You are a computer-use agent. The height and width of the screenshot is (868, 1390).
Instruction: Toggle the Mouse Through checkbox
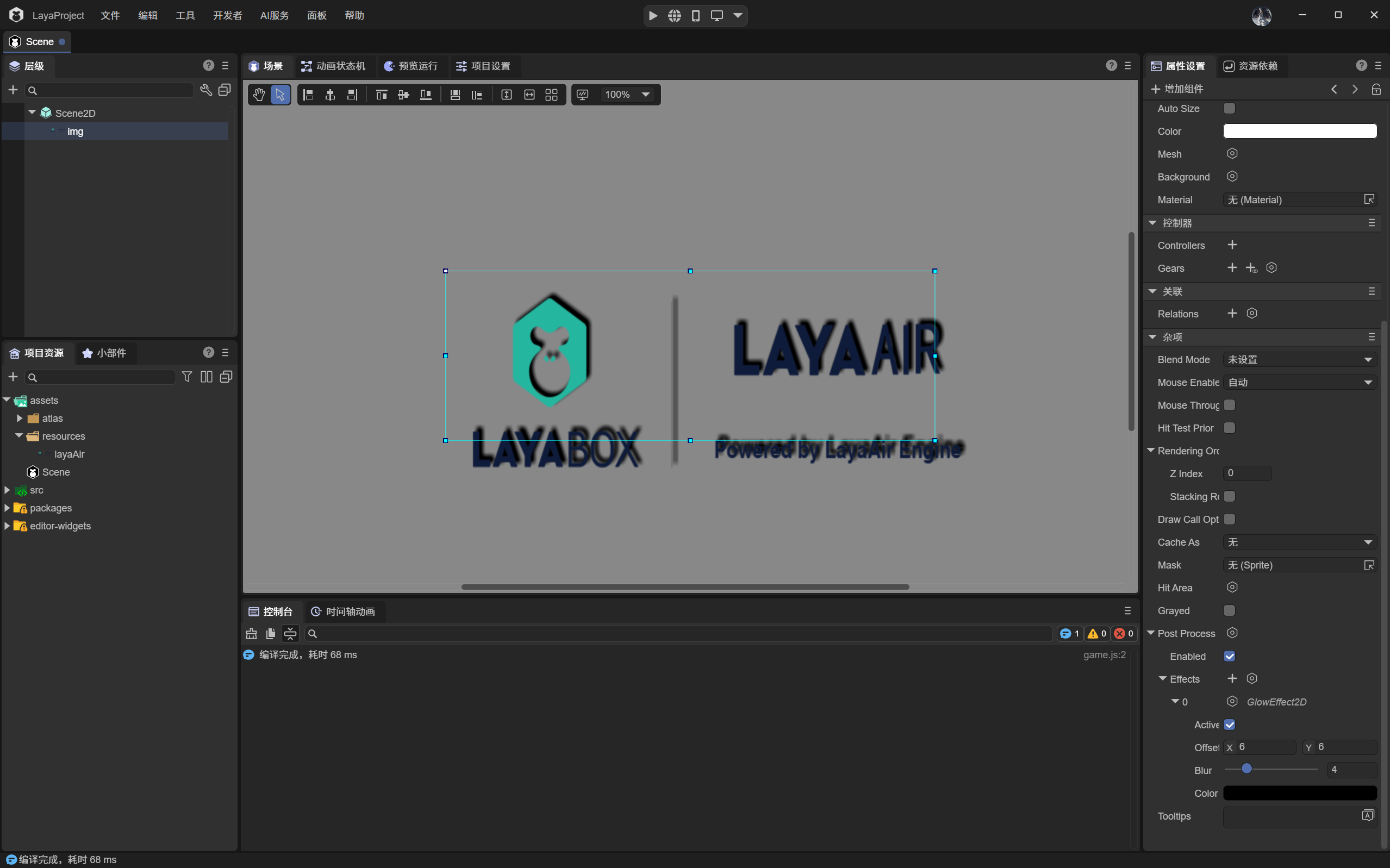click(1229, 405)
